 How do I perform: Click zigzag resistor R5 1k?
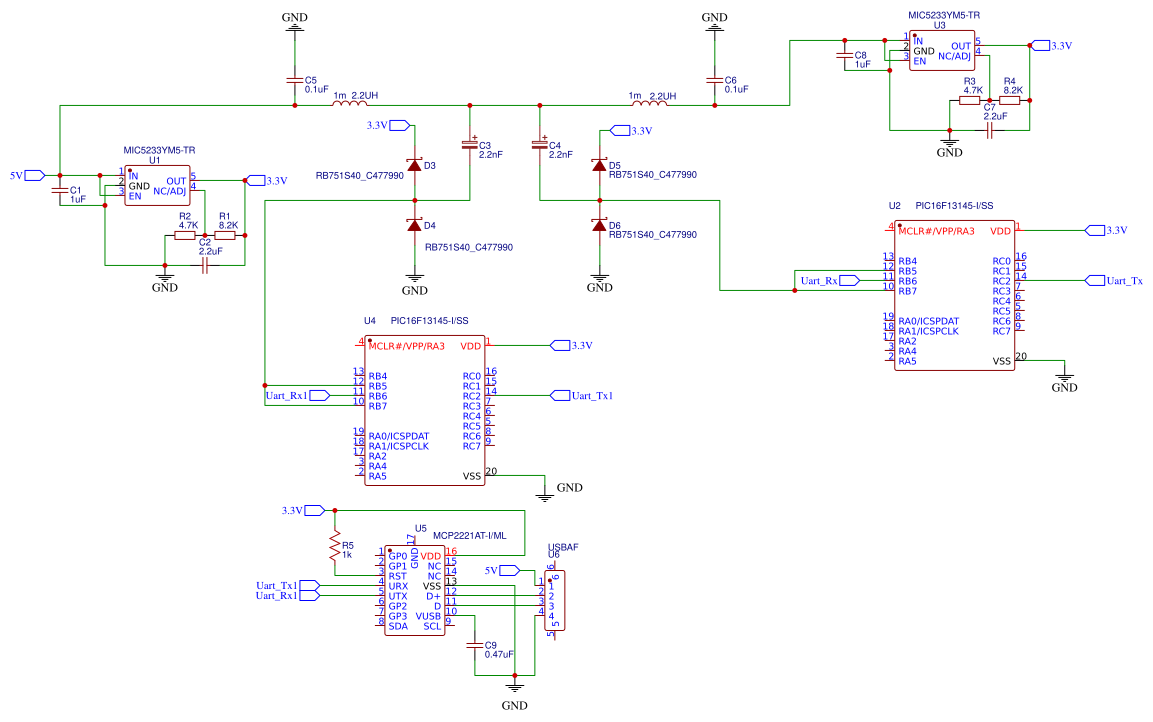(x=335, y=545)
